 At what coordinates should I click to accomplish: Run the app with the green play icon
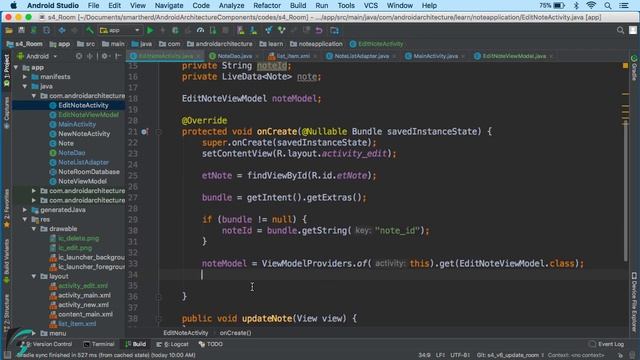[150, 31]
